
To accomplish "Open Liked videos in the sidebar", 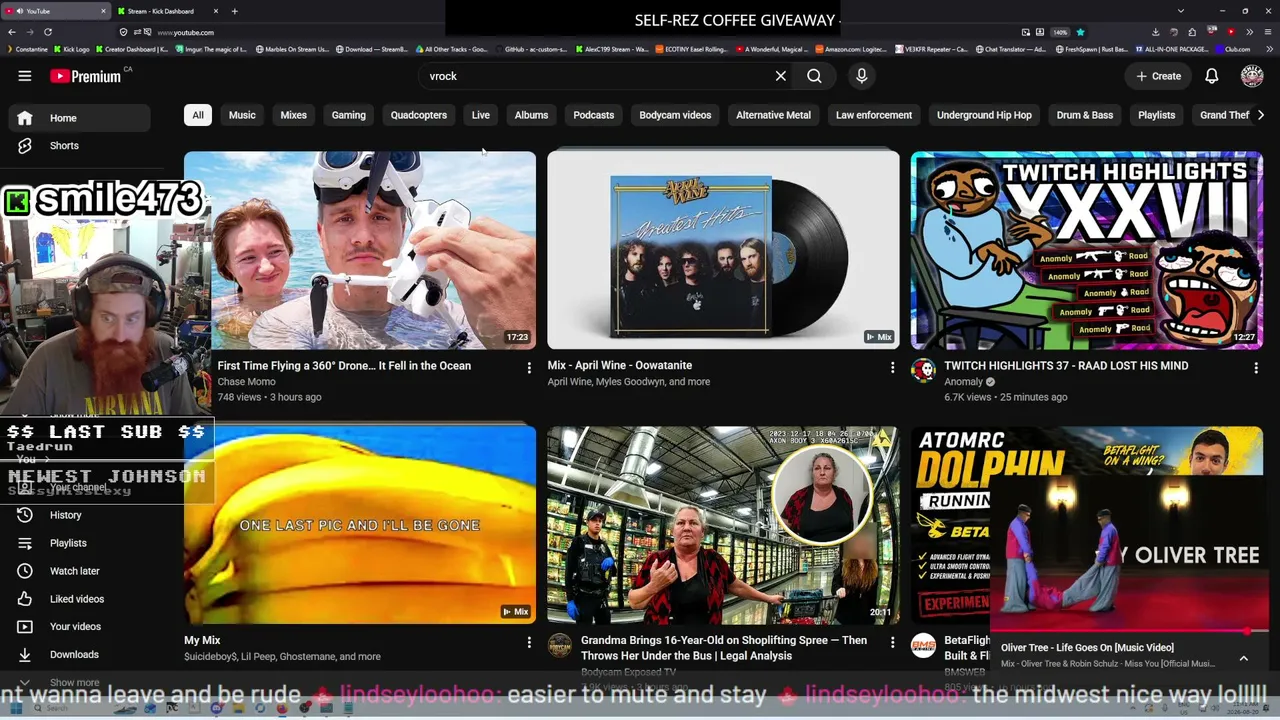I will tap(79, 599).
